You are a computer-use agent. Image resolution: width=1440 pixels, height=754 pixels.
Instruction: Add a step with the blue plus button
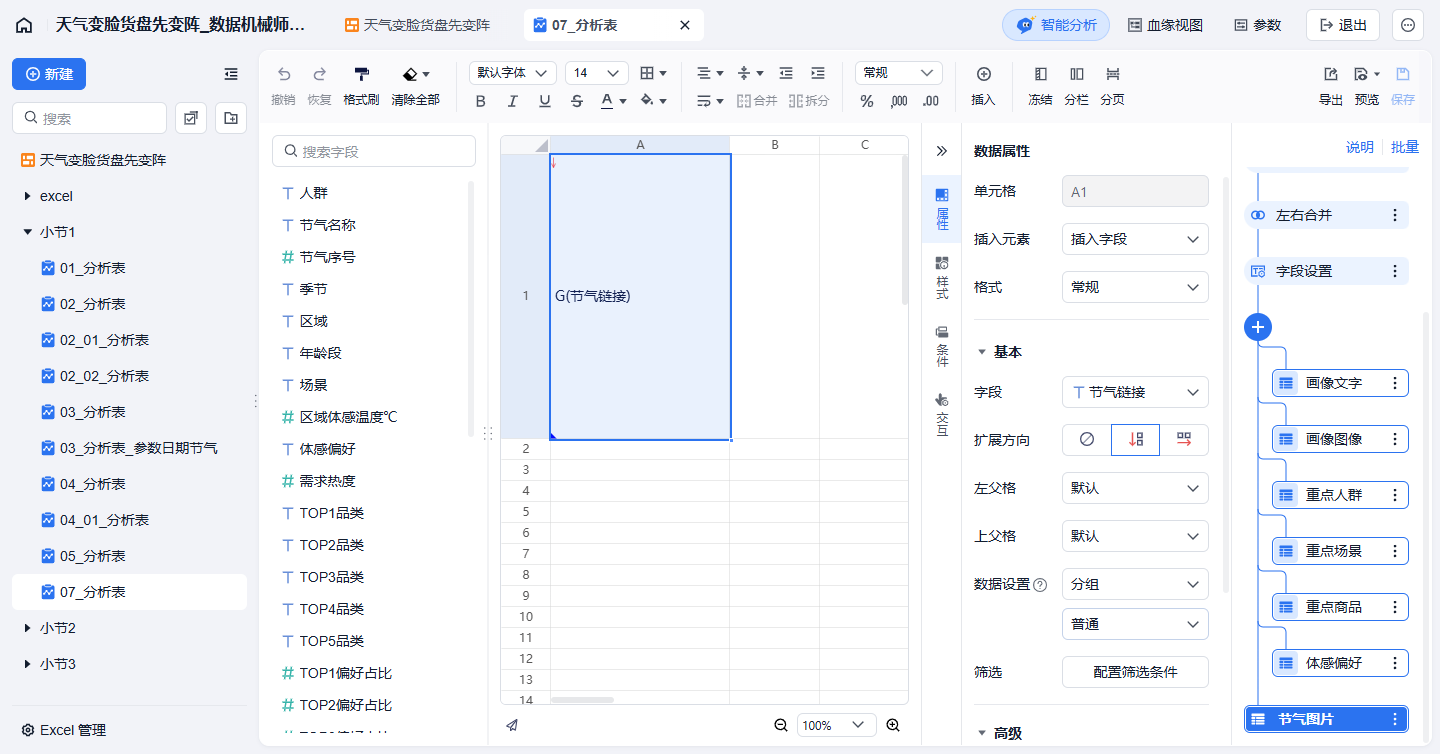1258,327
